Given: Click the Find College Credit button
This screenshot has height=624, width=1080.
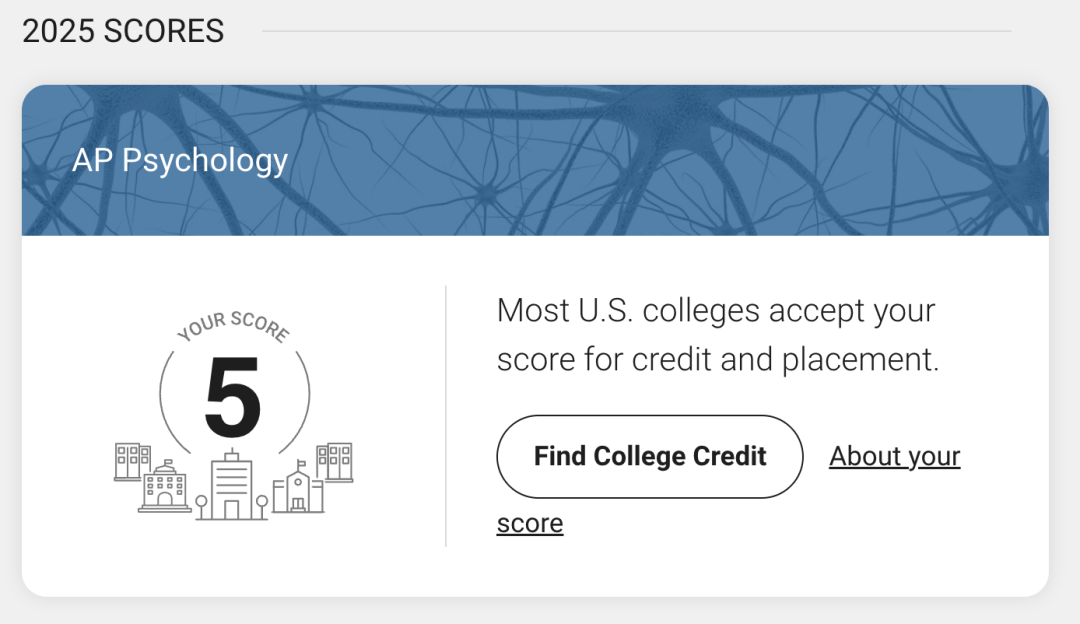Looking at the screenshot, I should pos(650,457).
